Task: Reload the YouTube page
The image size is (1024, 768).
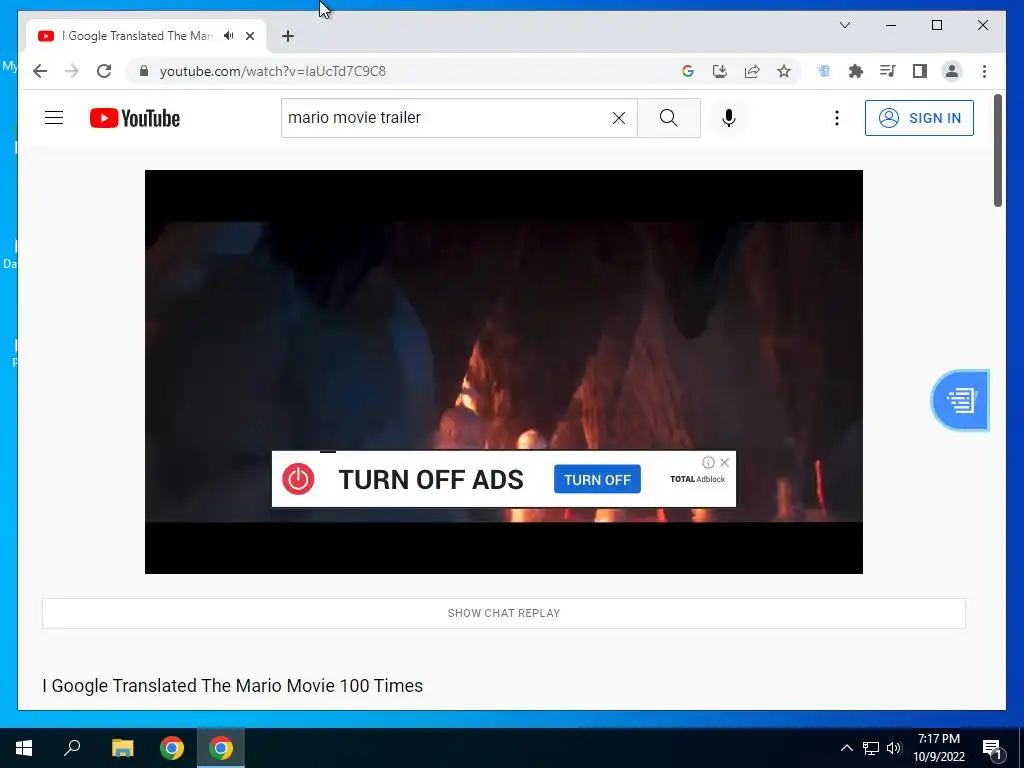Action: [104, 71]
